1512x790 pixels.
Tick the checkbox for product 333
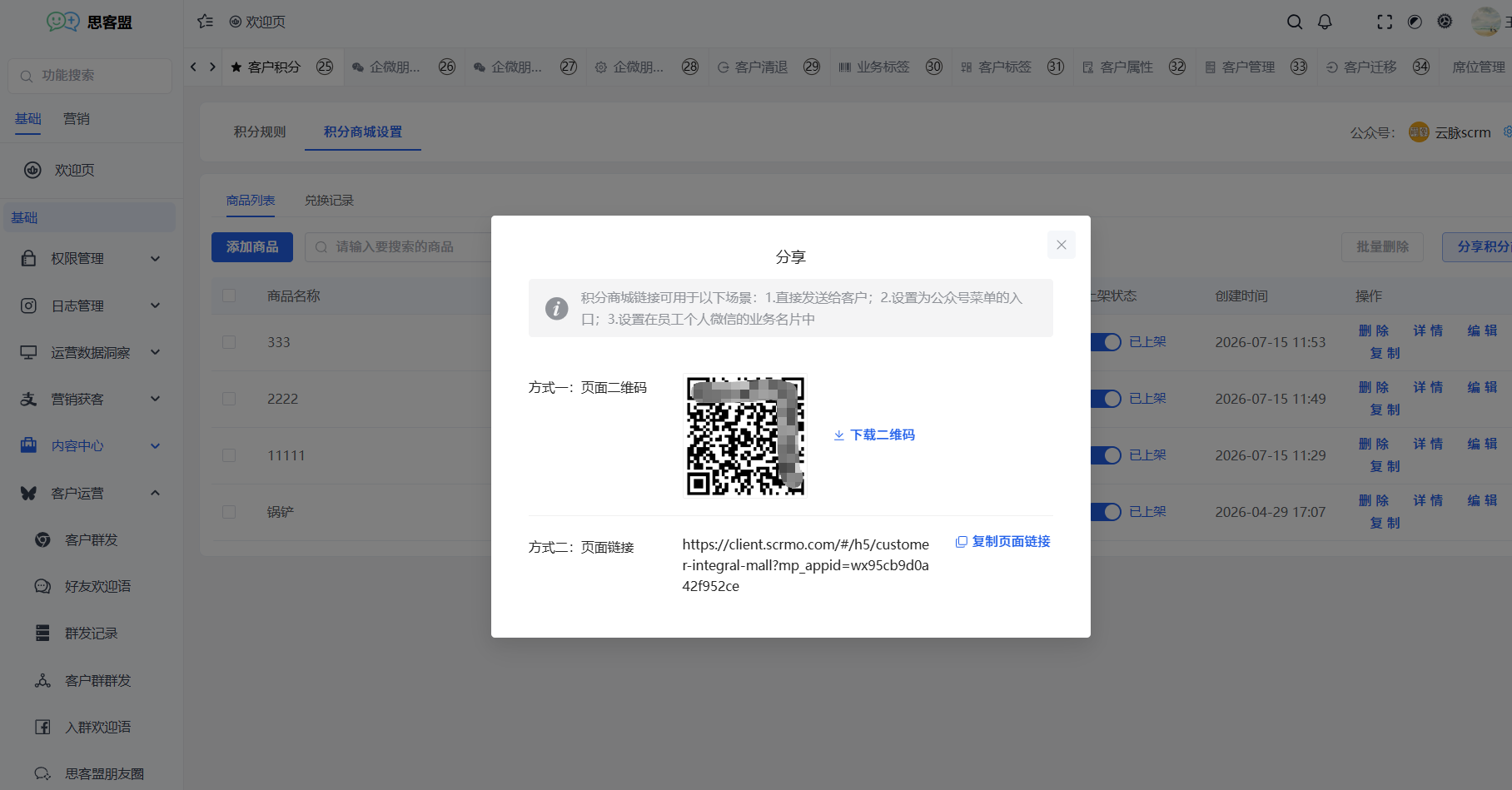click(229, 342)
